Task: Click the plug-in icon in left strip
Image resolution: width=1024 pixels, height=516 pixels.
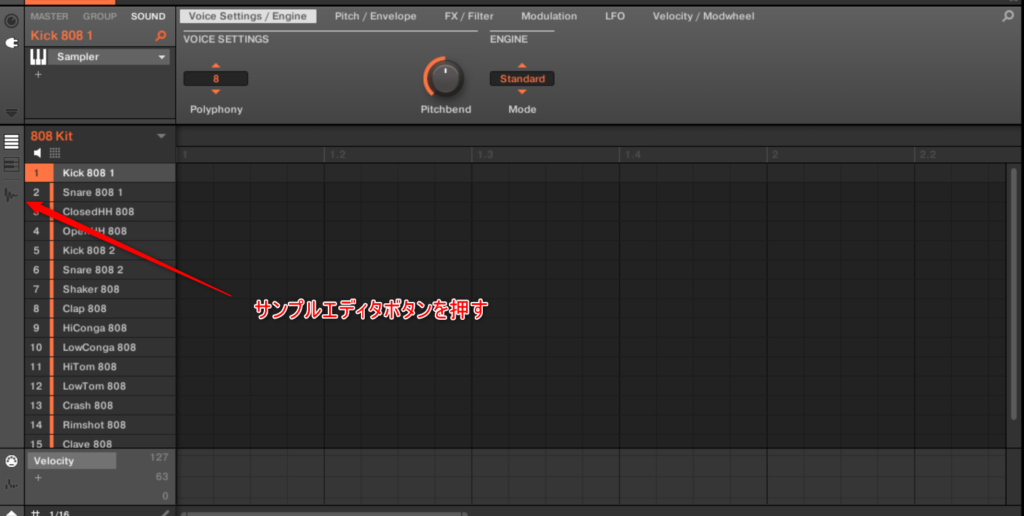Action: [x=12, y=43]
